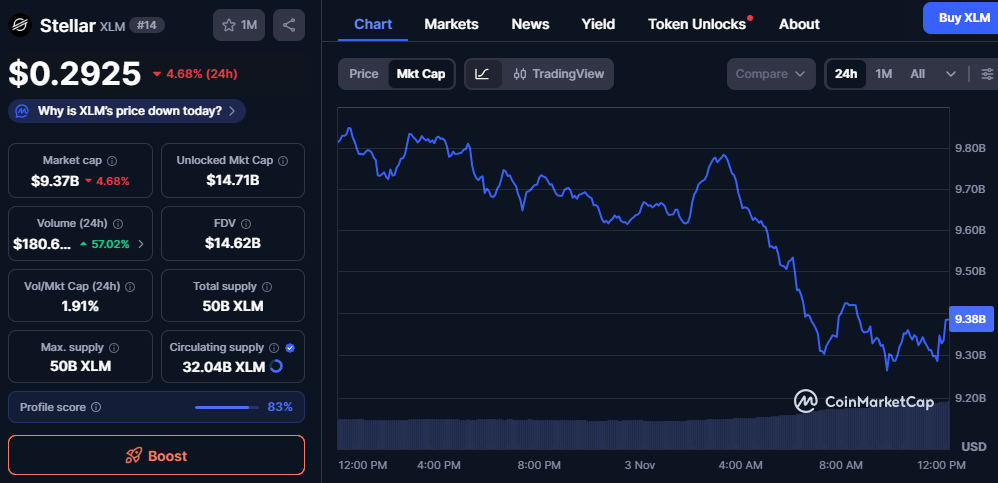Toggle chart to Mkt Cap view

[x=421, y=74]
